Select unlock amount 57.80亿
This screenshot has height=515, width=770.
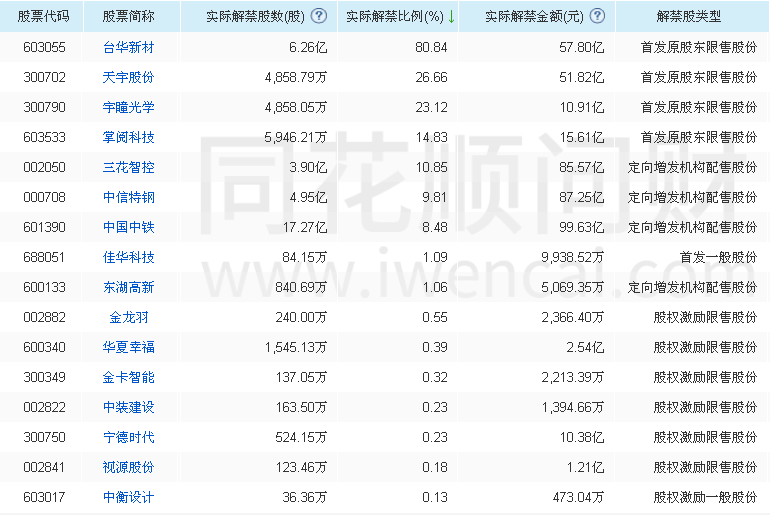coord(581,47)
